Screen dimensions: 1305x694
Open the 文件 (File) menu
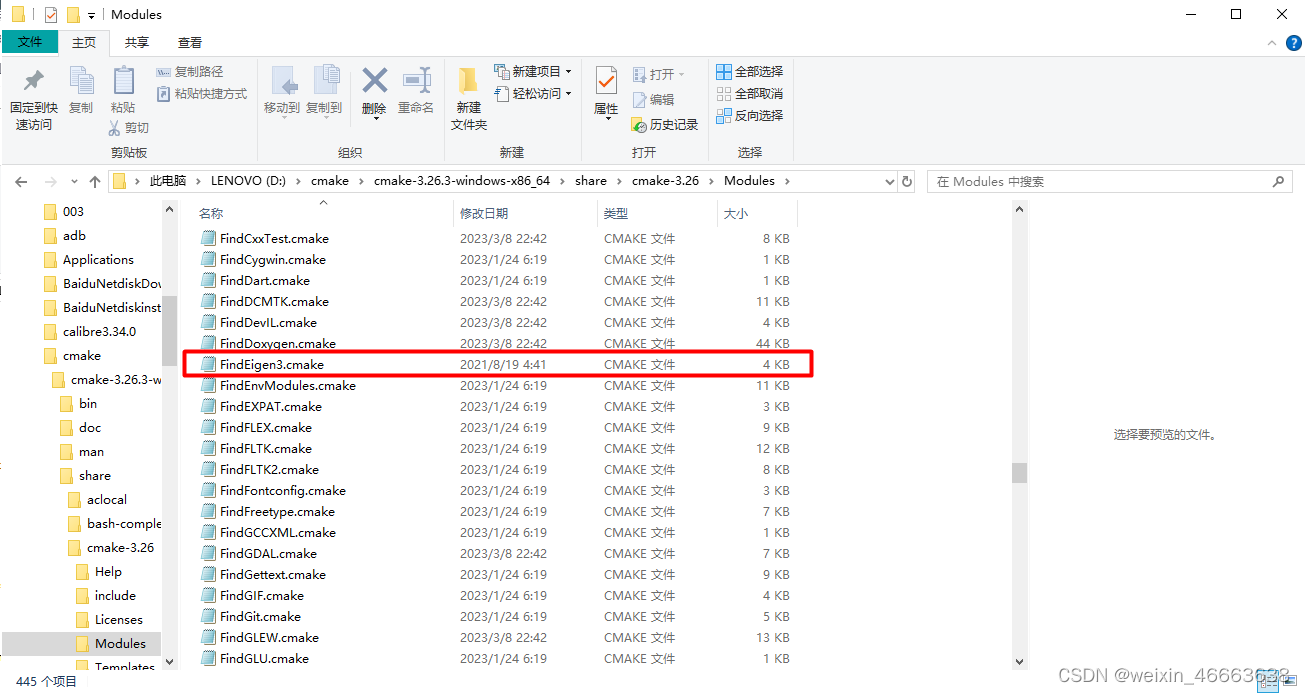click(x=31, y=43)
